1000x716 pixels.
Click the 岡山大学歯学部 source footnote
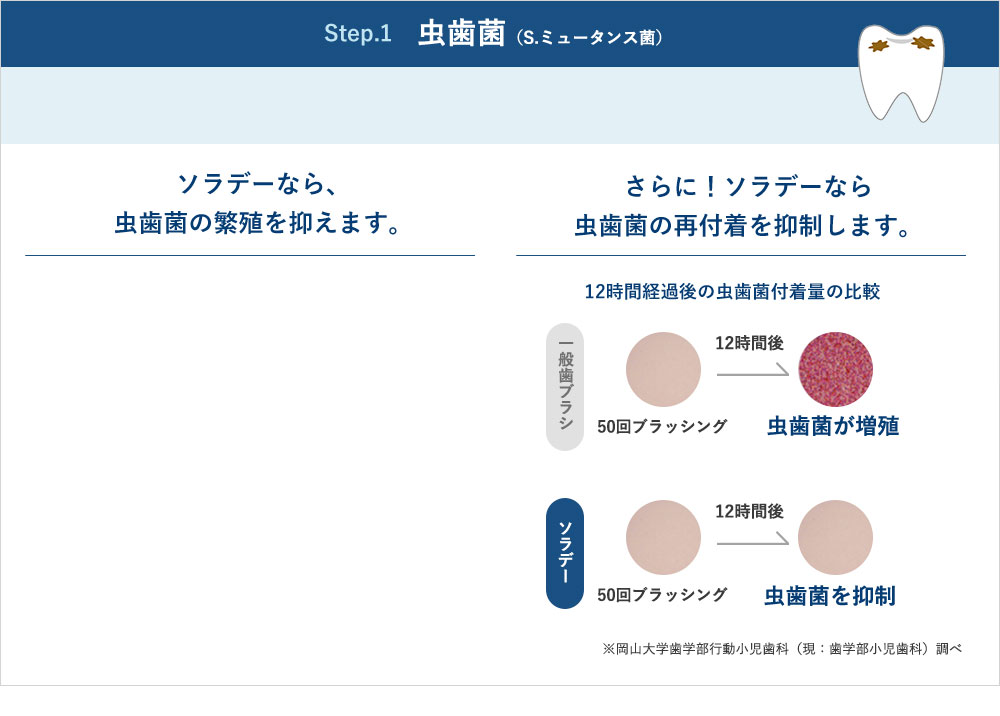[782, 648]
